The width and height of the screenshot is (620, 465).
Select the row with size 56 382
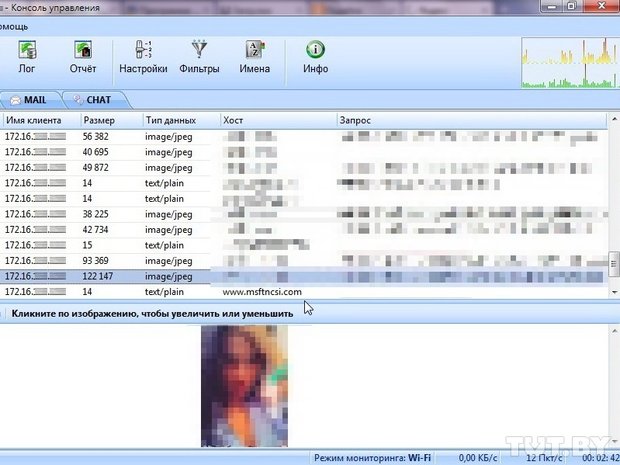(x=304, y=137)
